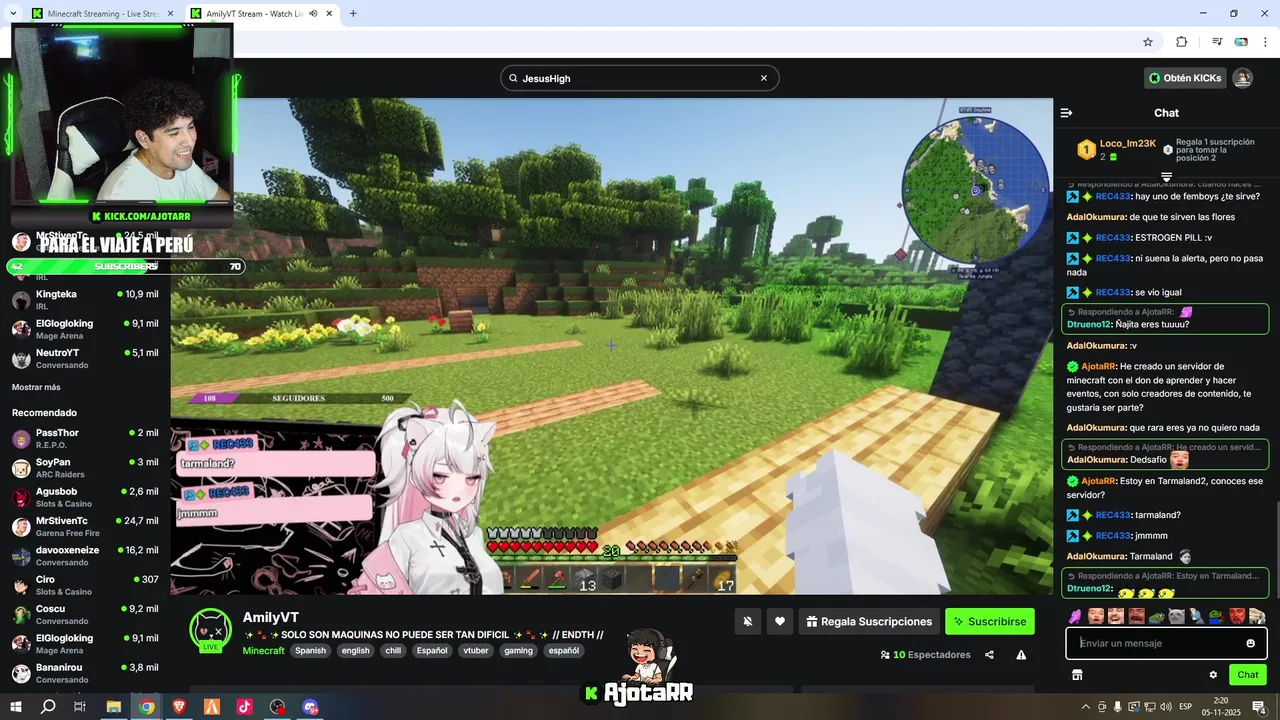This screenshot has width=1280, height=720.
Task: Insert the grey cat emote
Action: pos(1176,616)
